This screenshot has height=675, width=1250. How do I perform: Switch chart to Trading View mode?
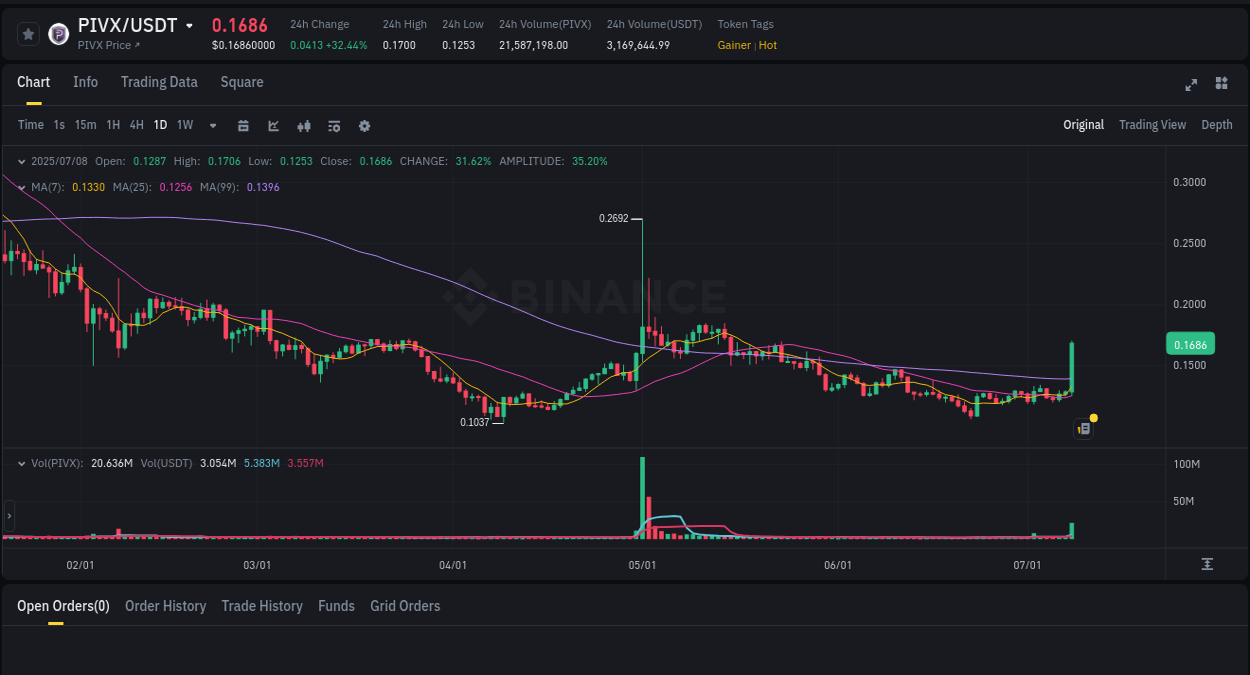pyautogui.click(x=1152, y=125)
